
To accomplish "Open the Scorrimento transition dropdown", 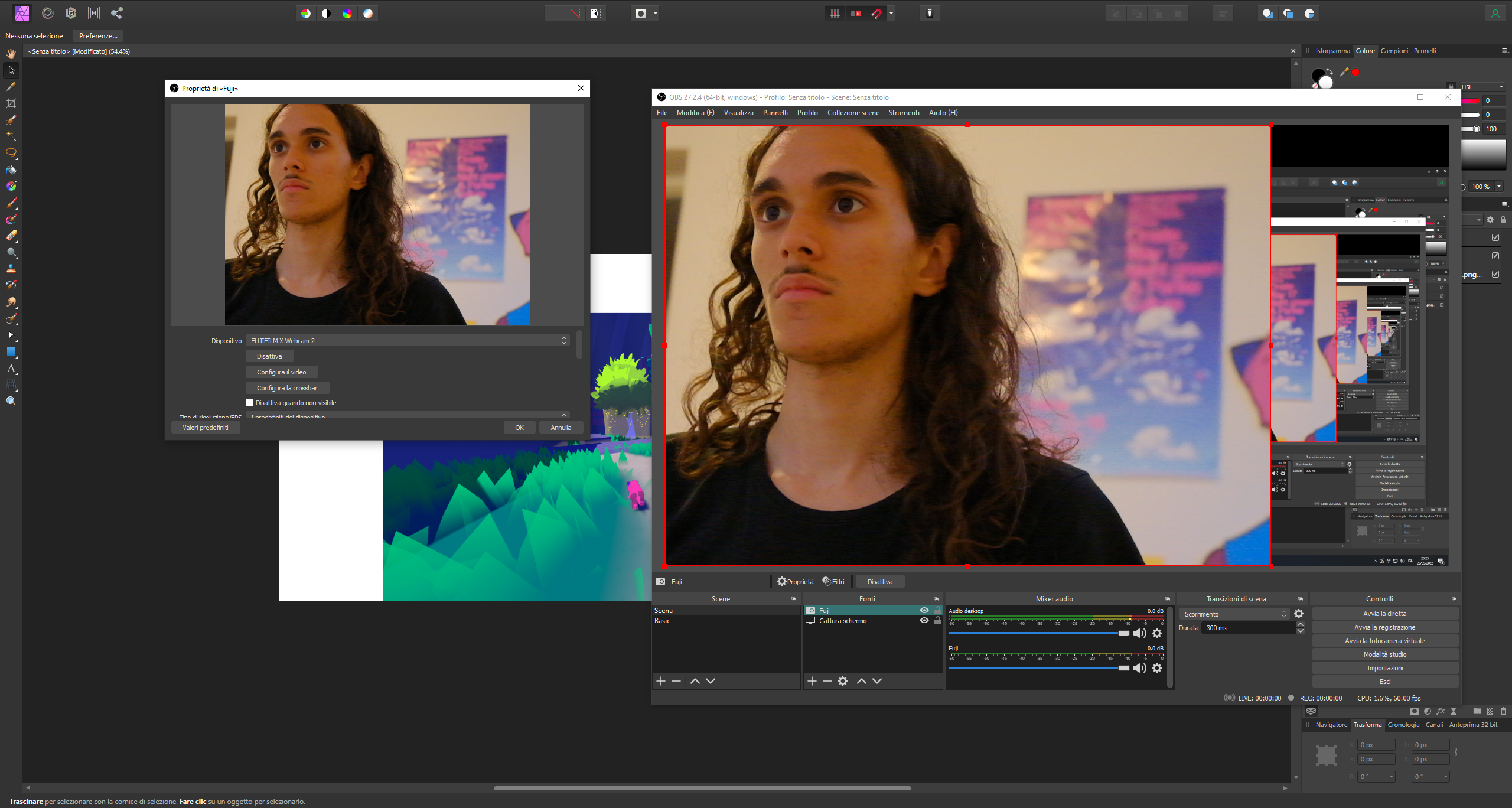I will pyautogui.click(x=1234, y=614).
